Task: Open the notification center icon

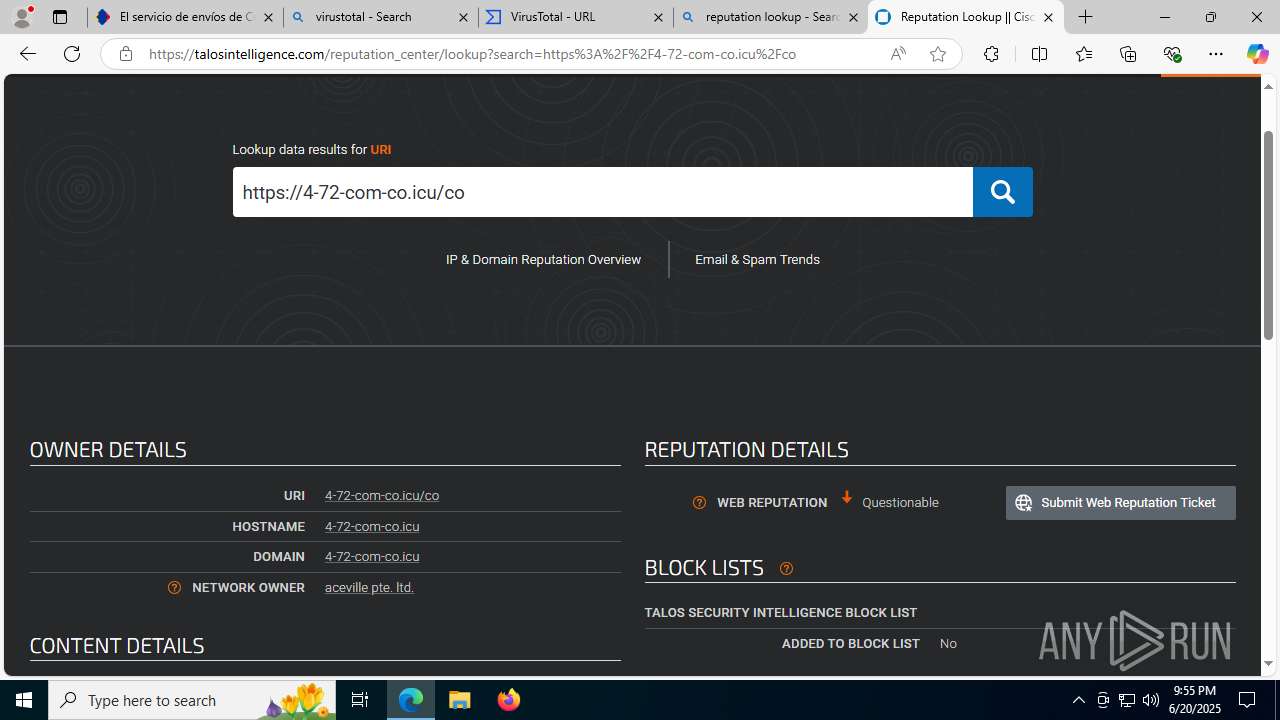Action: point(1248,700)
